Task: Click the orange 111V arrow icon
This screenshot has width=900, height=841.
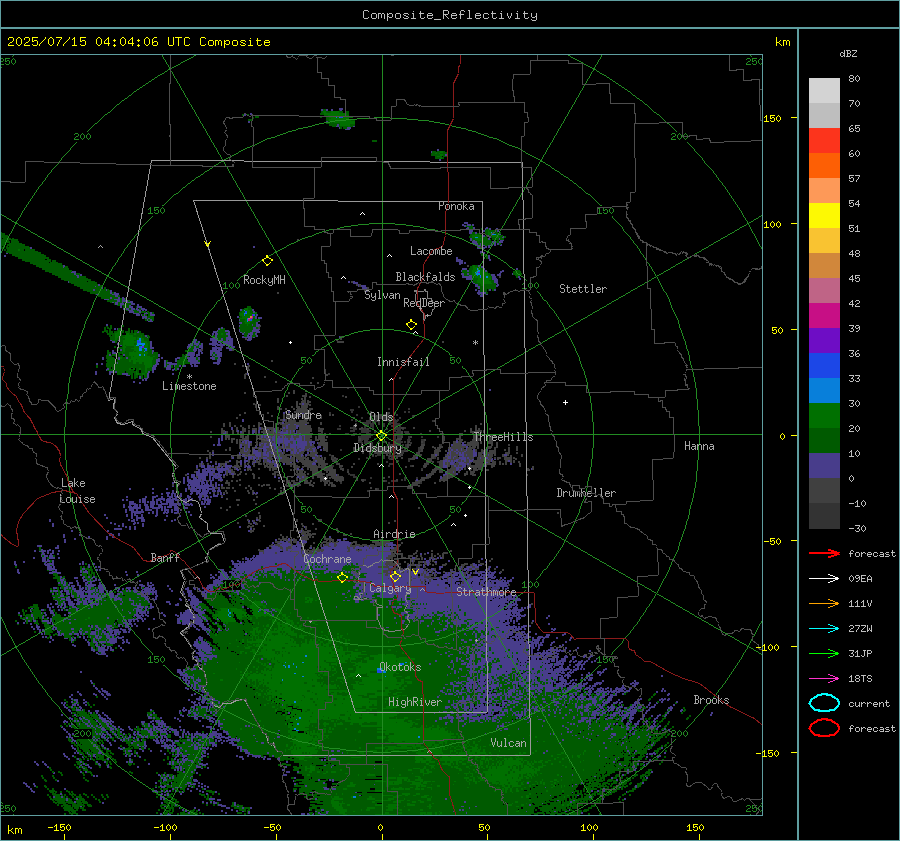Action: click(x=824, y=603)
